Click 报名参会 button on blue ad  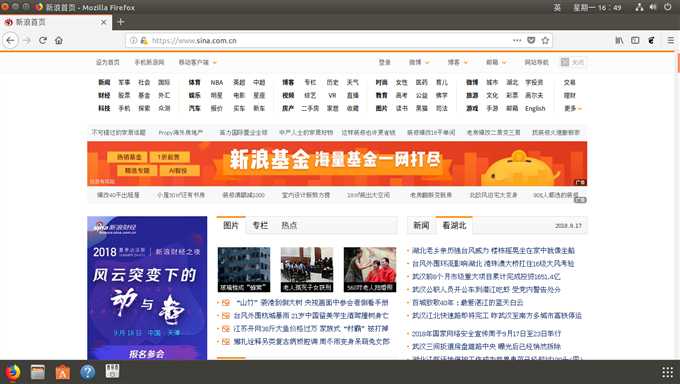click(x=147, y=354)
